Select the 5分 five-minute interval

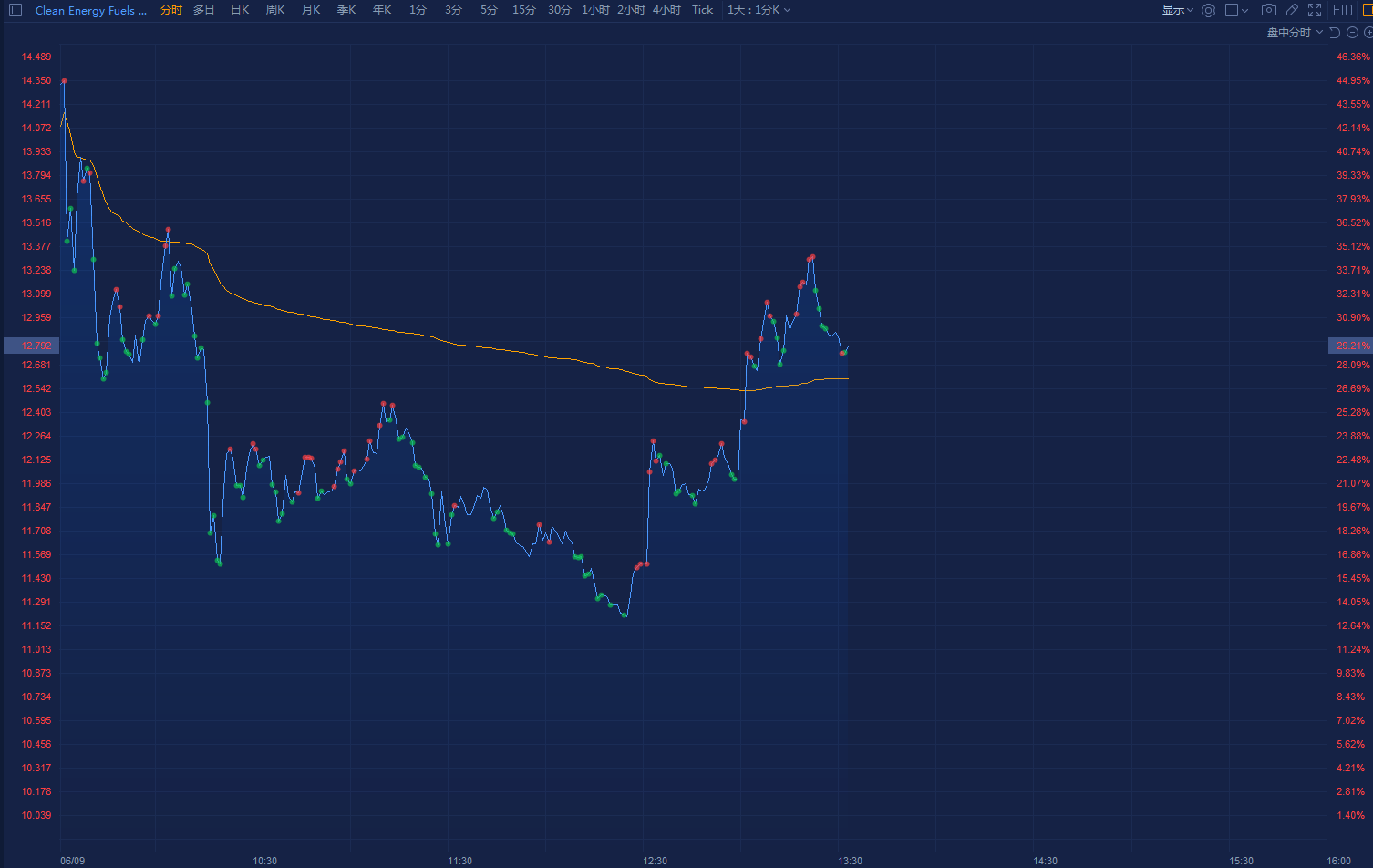pos(489,10)
